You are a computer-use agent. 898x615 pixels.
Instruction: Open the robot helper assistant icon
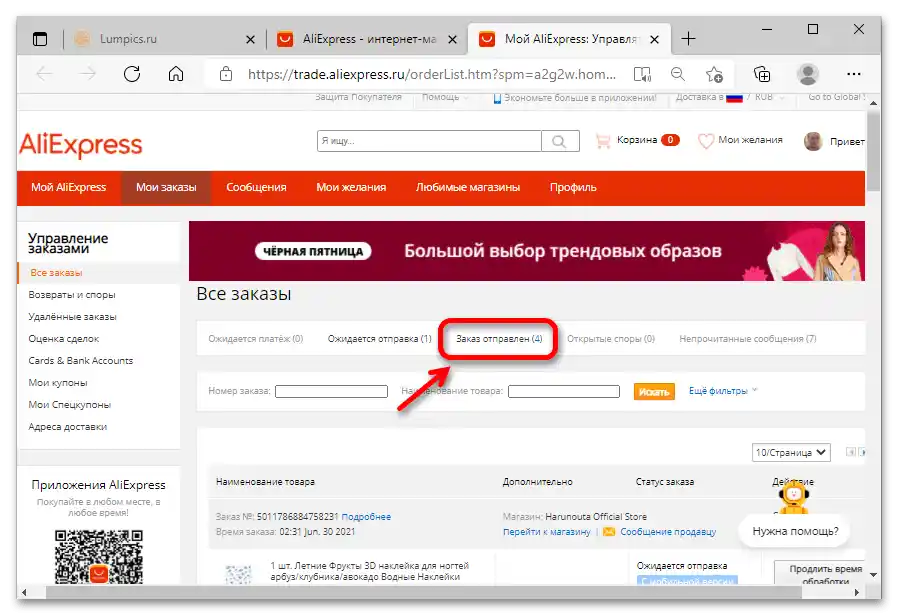[794, 496]
